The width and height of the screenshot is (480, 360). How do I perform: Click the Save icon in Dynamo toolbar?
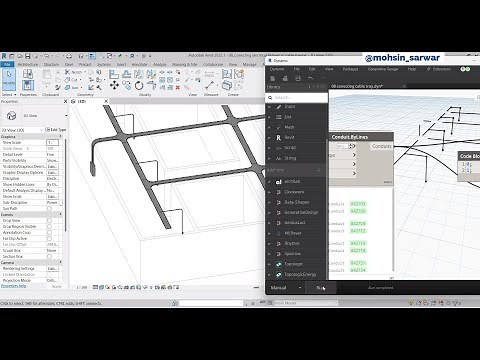pos(298,78)
